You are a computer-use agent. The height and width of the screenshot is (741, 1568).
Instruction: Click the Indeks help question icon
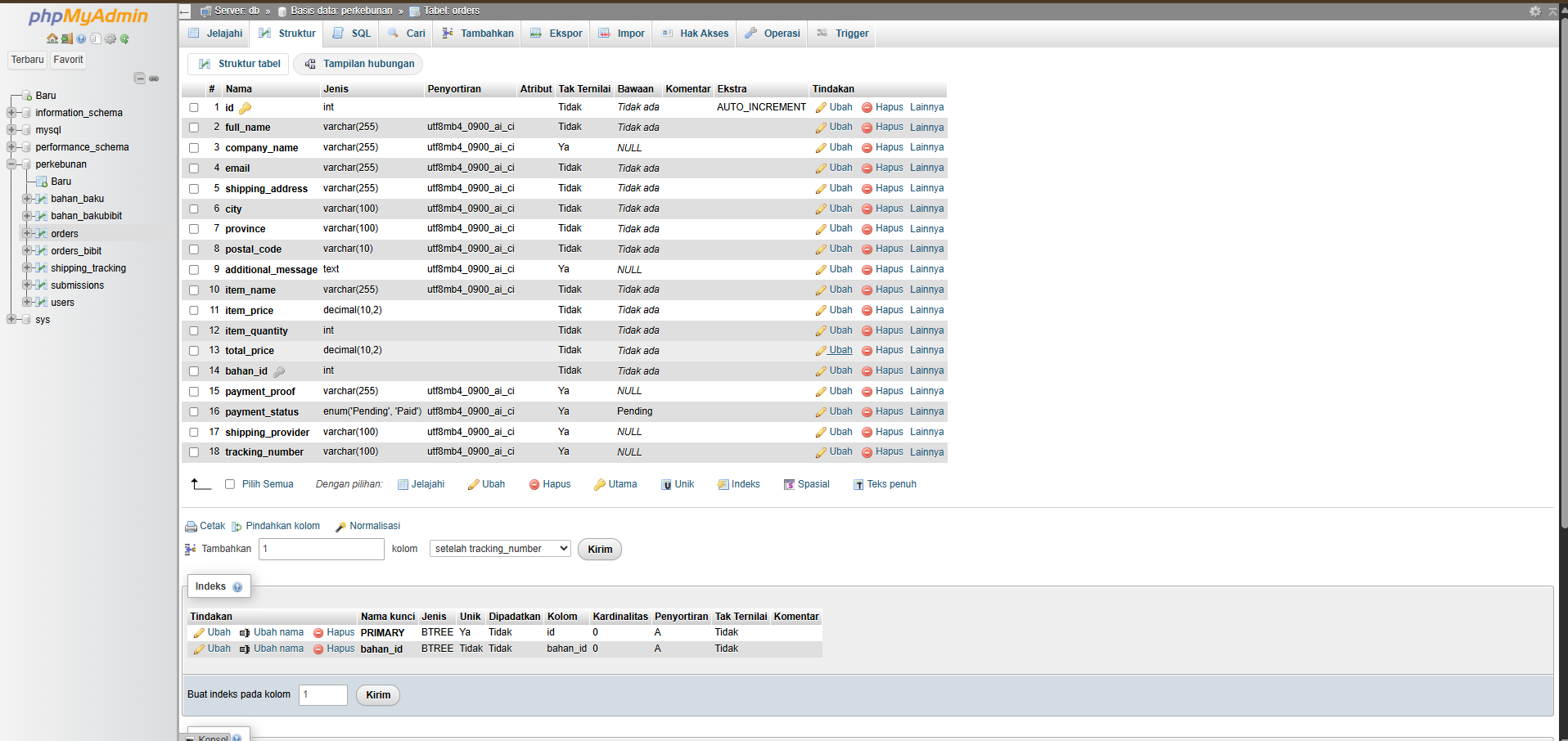tap(237, 587)
